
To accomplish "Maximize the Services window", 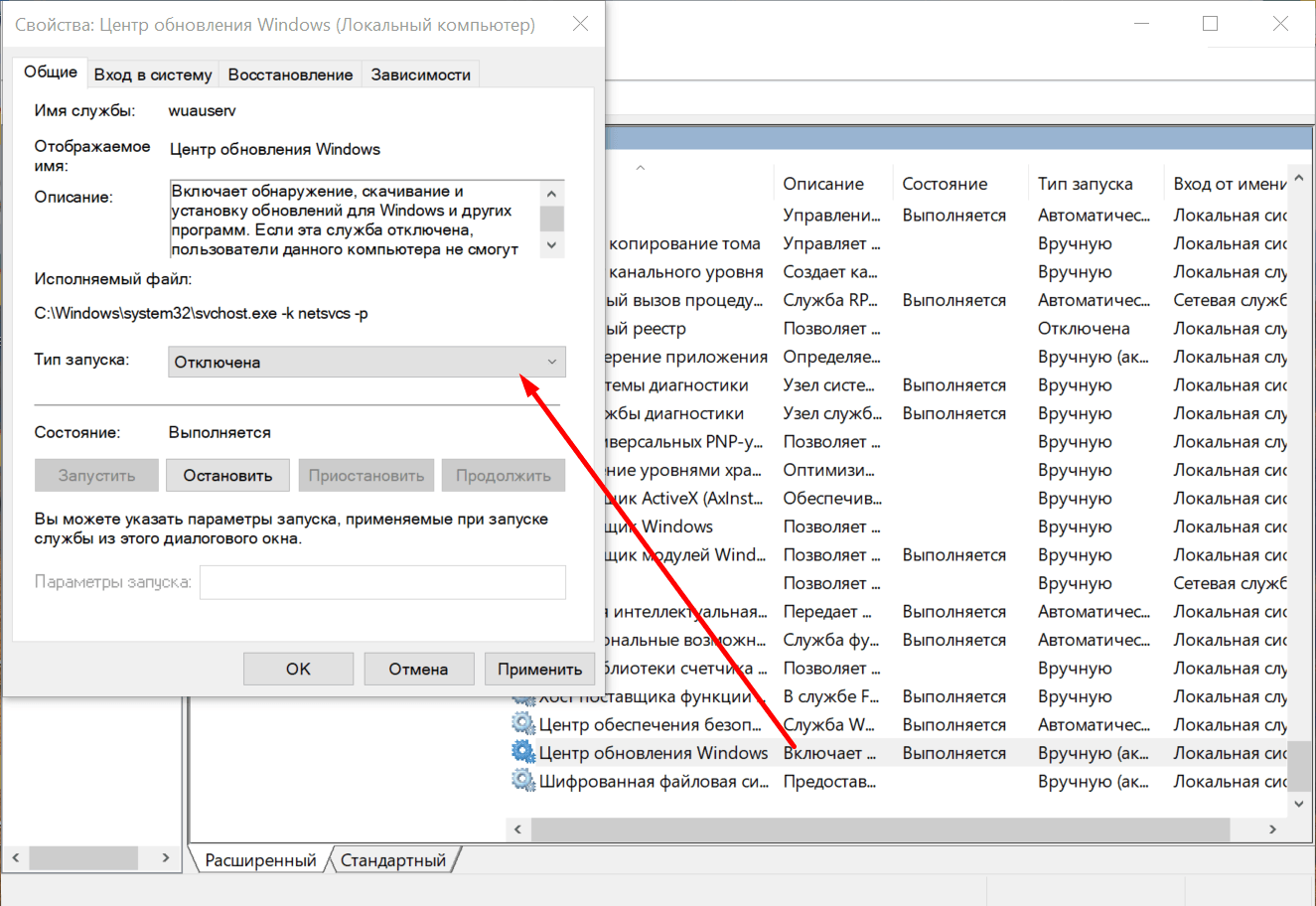I will coord(1210,24).
